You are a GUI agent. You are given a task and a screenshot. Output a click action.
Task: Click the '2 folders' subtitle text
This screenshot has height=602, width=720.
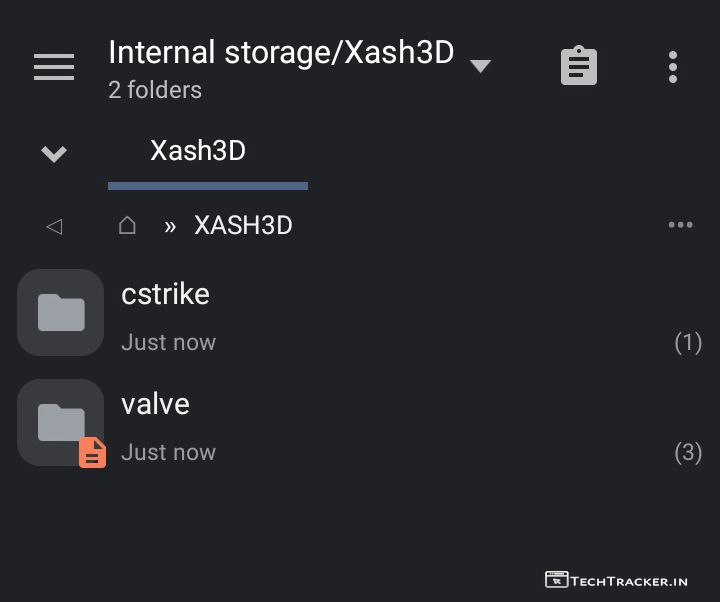click(155, 90)
